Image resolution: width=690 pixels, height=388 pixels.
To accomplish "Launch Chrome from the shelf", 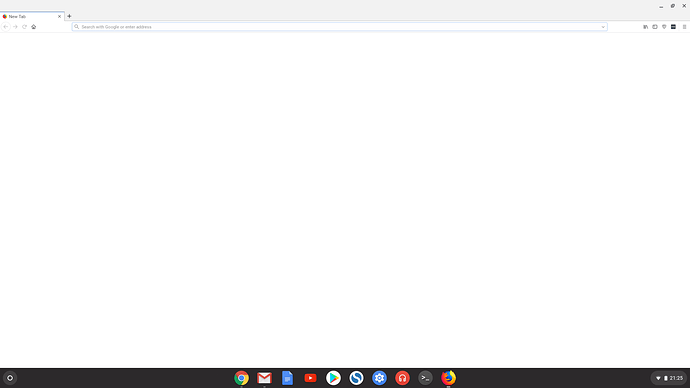I will 241,378.
